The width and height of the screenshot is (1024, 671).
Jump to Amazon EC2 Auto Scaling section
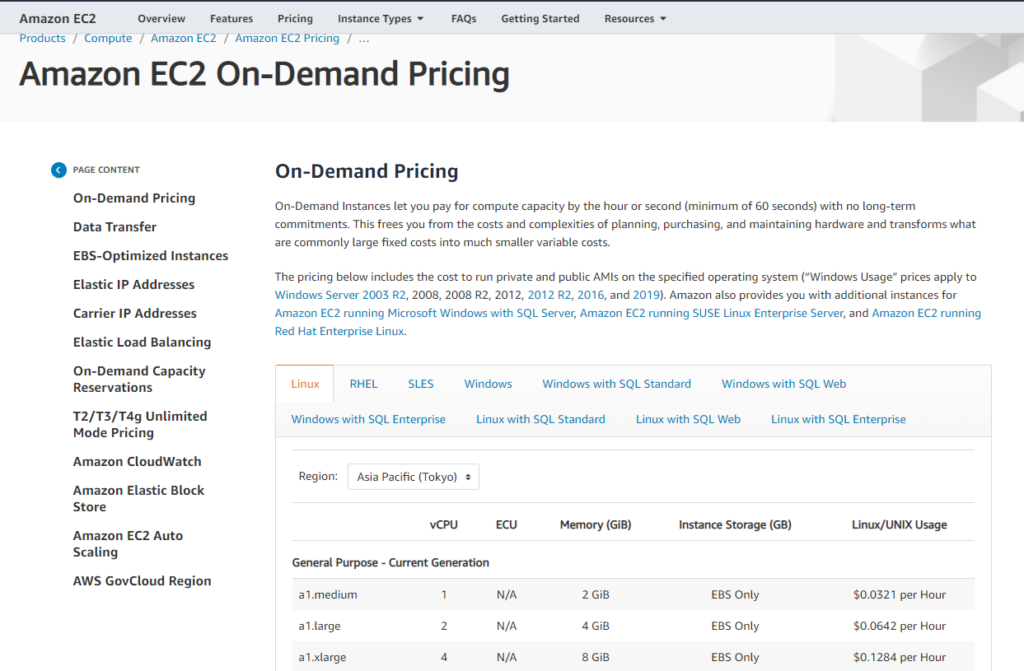click(128, 544)
